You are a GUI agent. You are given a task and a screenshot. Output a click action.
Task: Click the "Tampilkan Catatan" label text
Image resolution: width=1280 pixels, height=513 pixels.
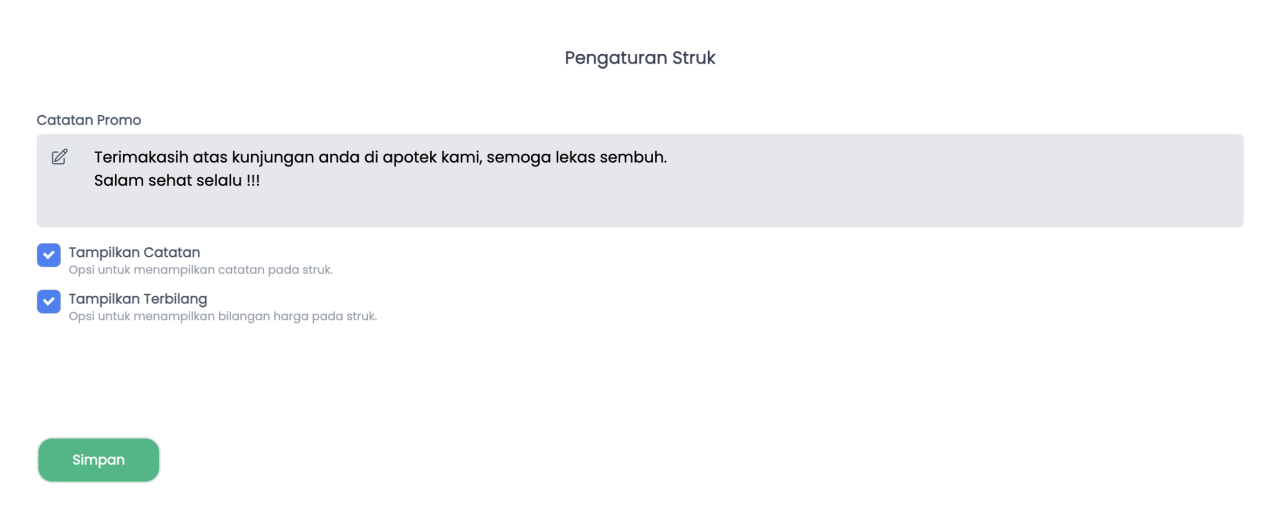(x=134, y=252)
